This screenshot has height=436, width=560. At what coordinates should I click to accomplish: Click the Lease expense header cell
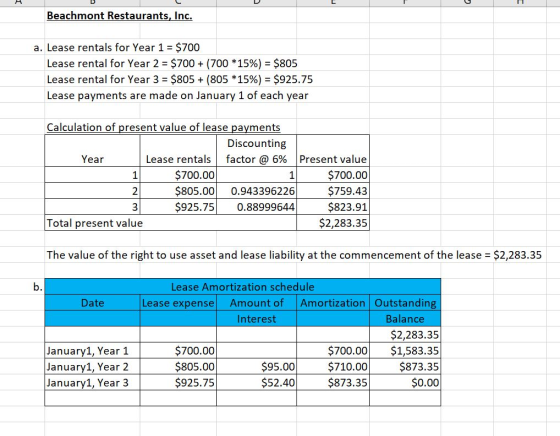(x=178, y=303)
